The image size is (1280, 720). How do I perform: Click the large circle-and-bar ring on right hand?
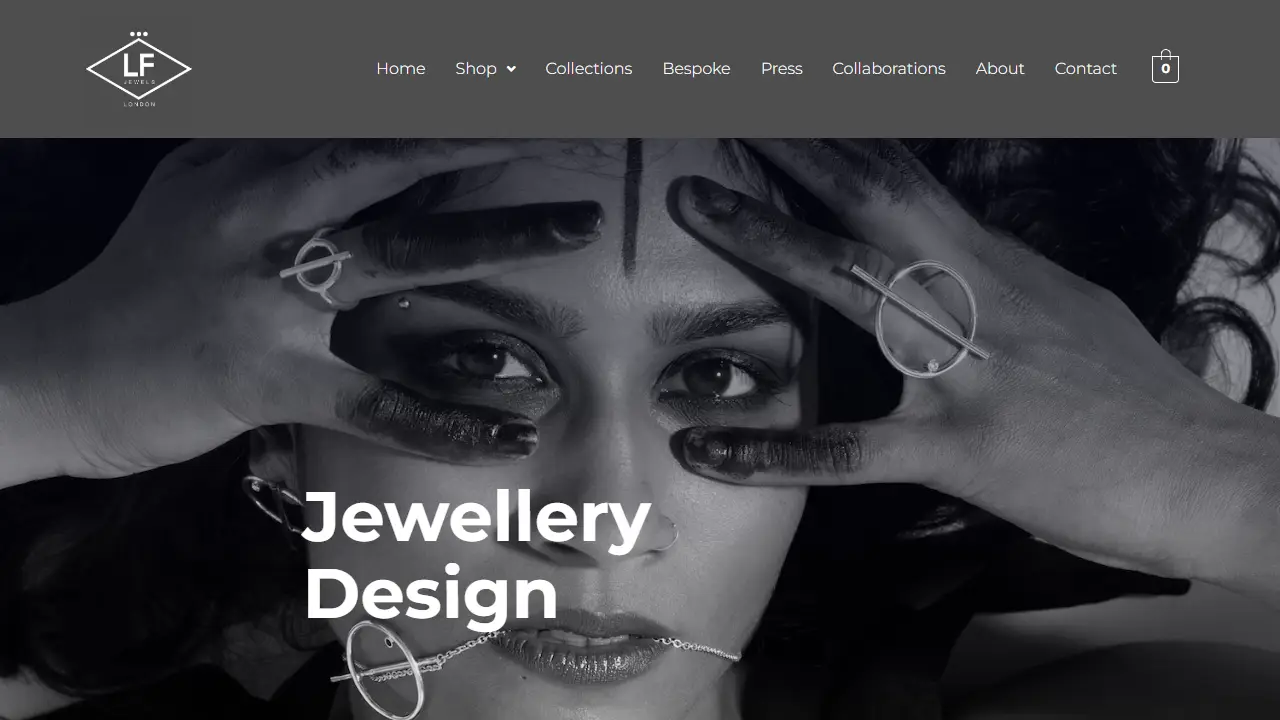(x=921, y=318)
